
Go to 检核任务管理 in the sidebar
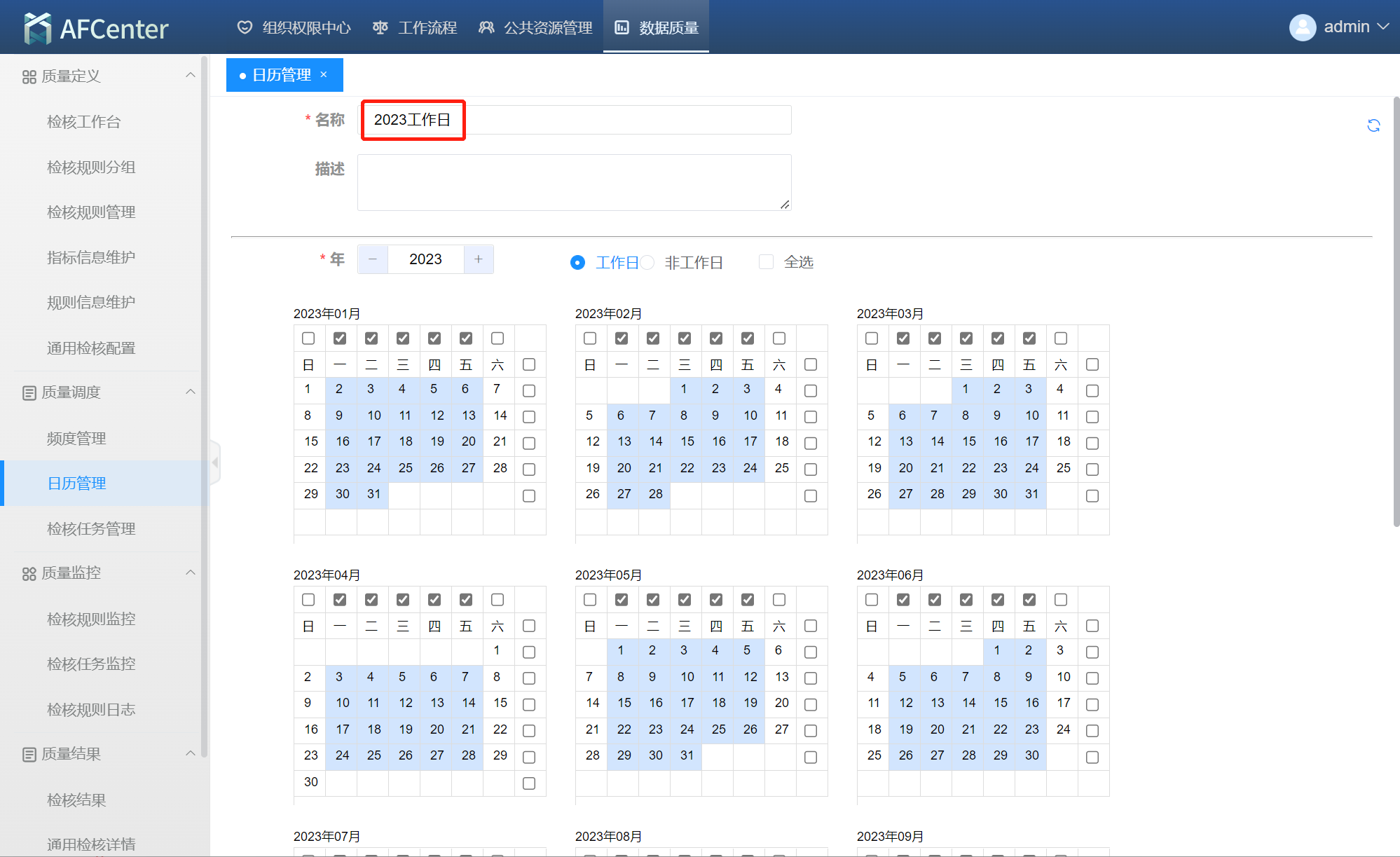pyautogui.click(x=91, y=528)
